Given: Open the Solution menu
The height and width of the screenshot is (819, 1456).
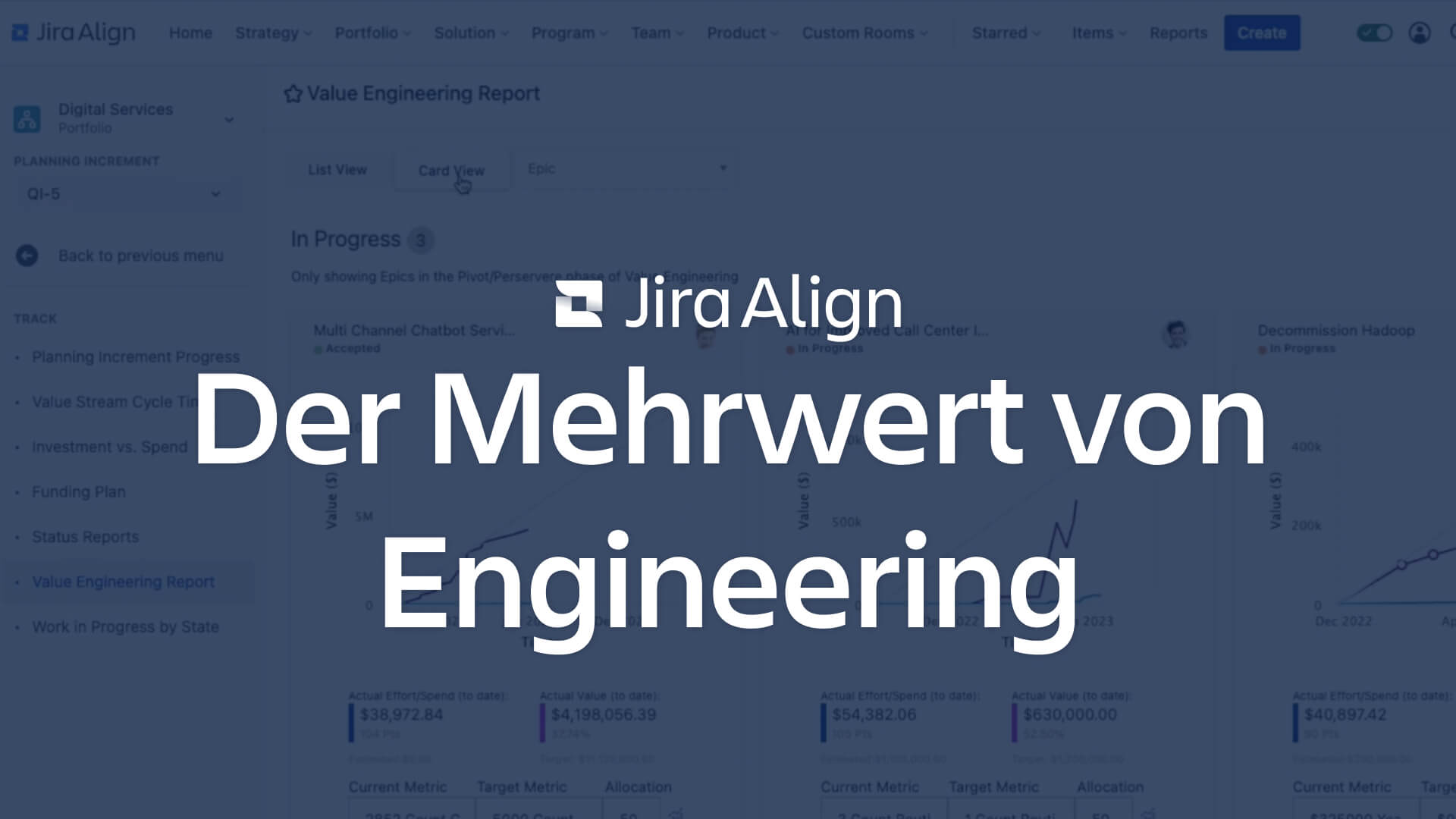Looking at the screenshot, I should click(x=469, y=32).
